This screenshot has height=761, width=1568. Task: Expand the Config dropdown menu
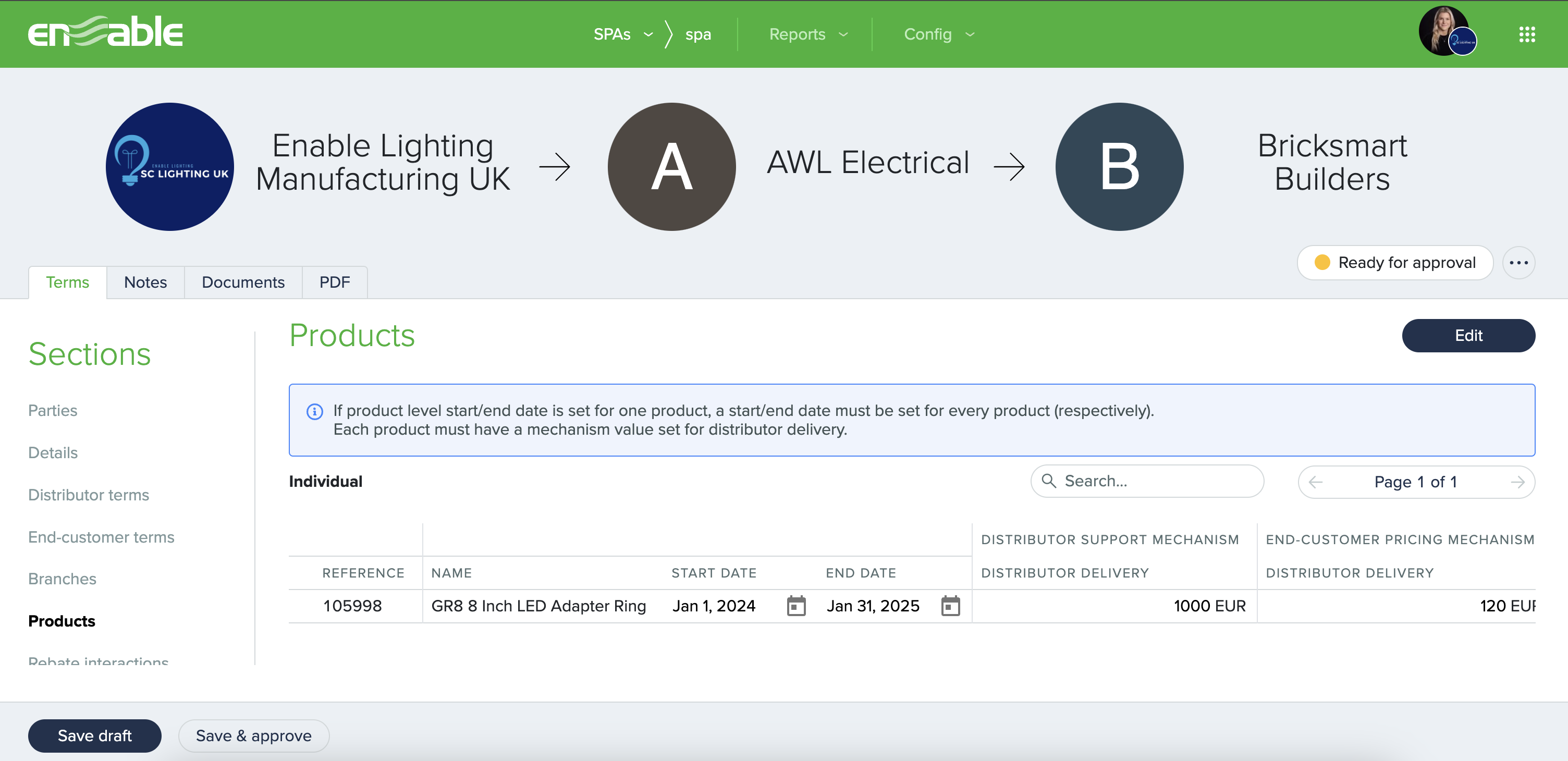(x=939, y=35)
